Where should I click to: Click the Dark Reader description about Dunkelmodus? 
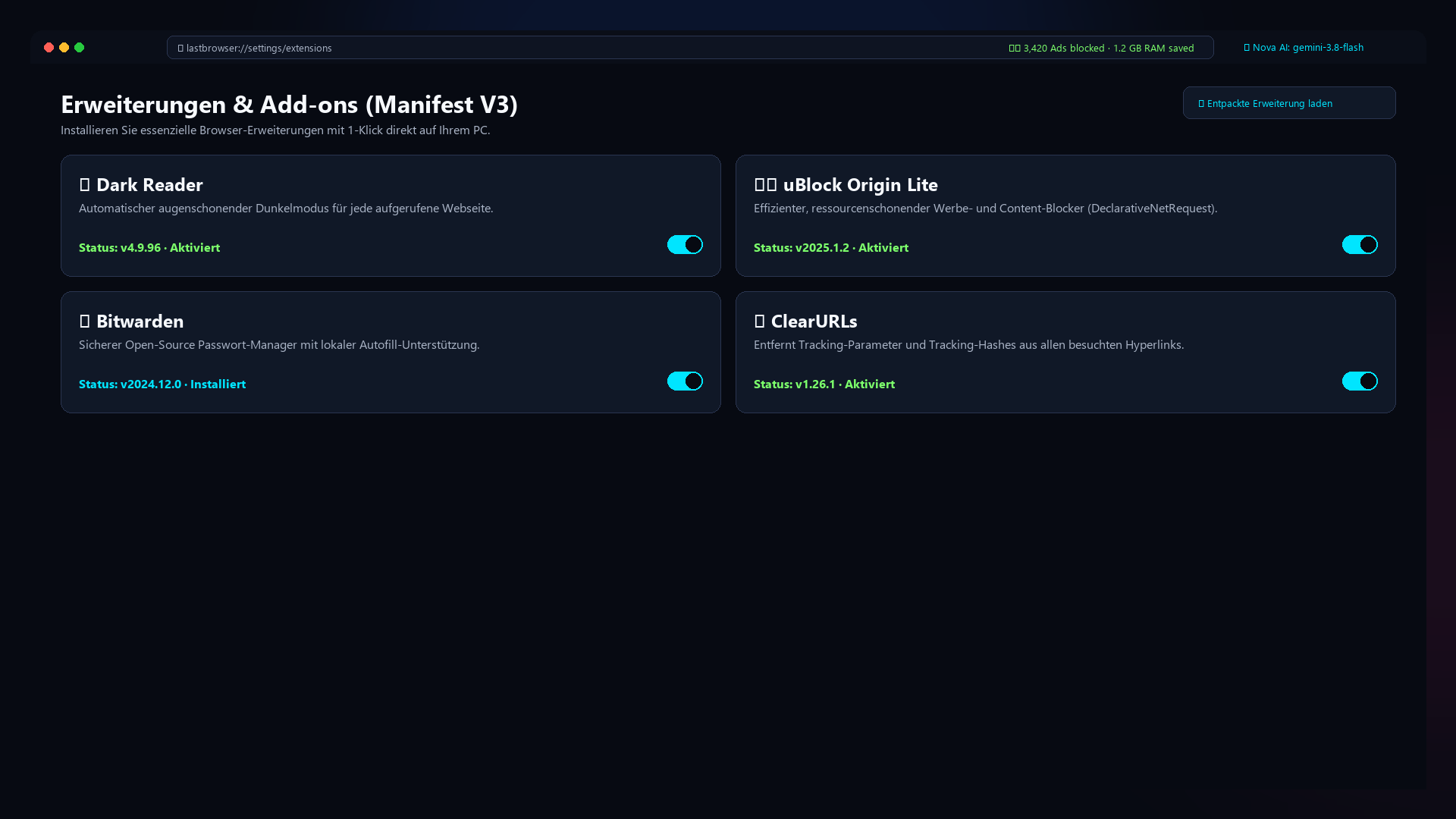[286, 208]
